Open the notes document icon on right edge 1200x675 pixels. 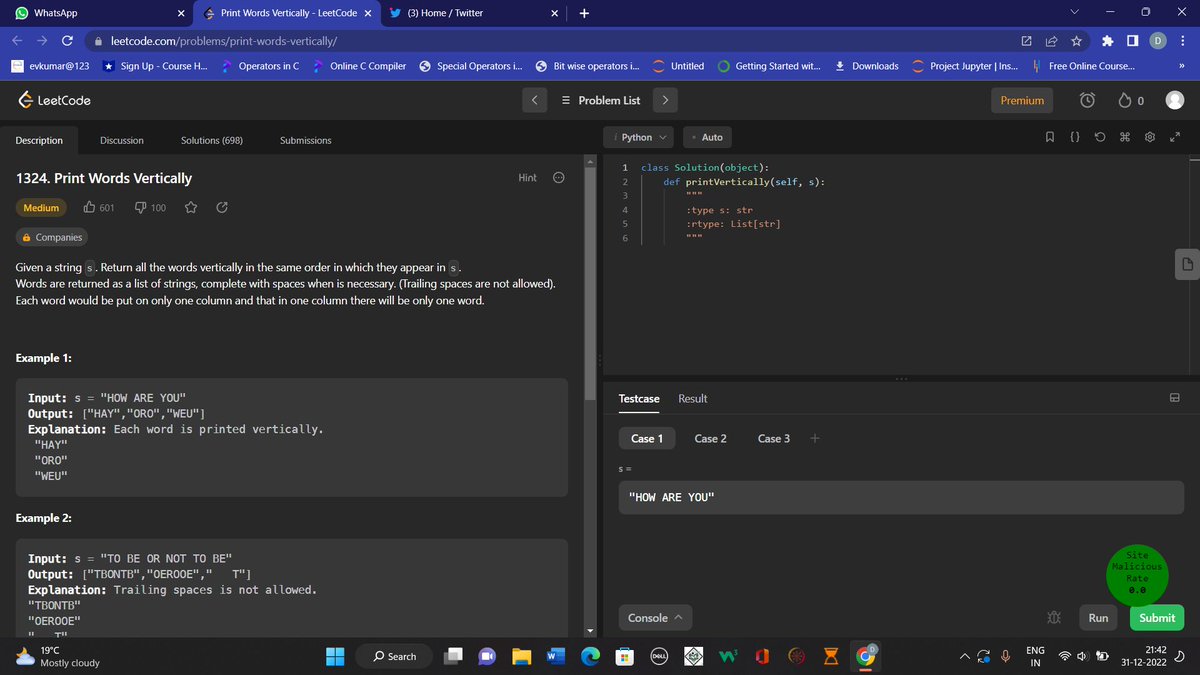(1186, 265)
